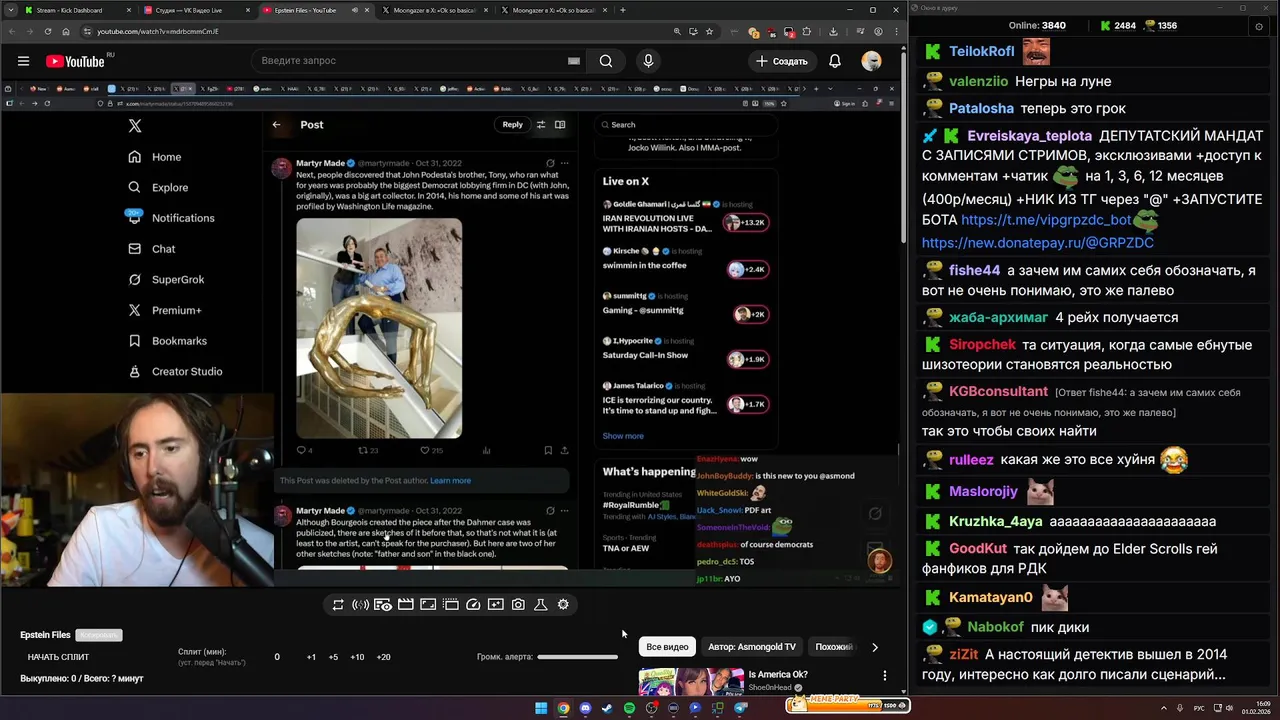Viewport: 1280px width, 720px height.
Task: Open the Is America Ok? video thumbnail
Action: coord(691,681)
